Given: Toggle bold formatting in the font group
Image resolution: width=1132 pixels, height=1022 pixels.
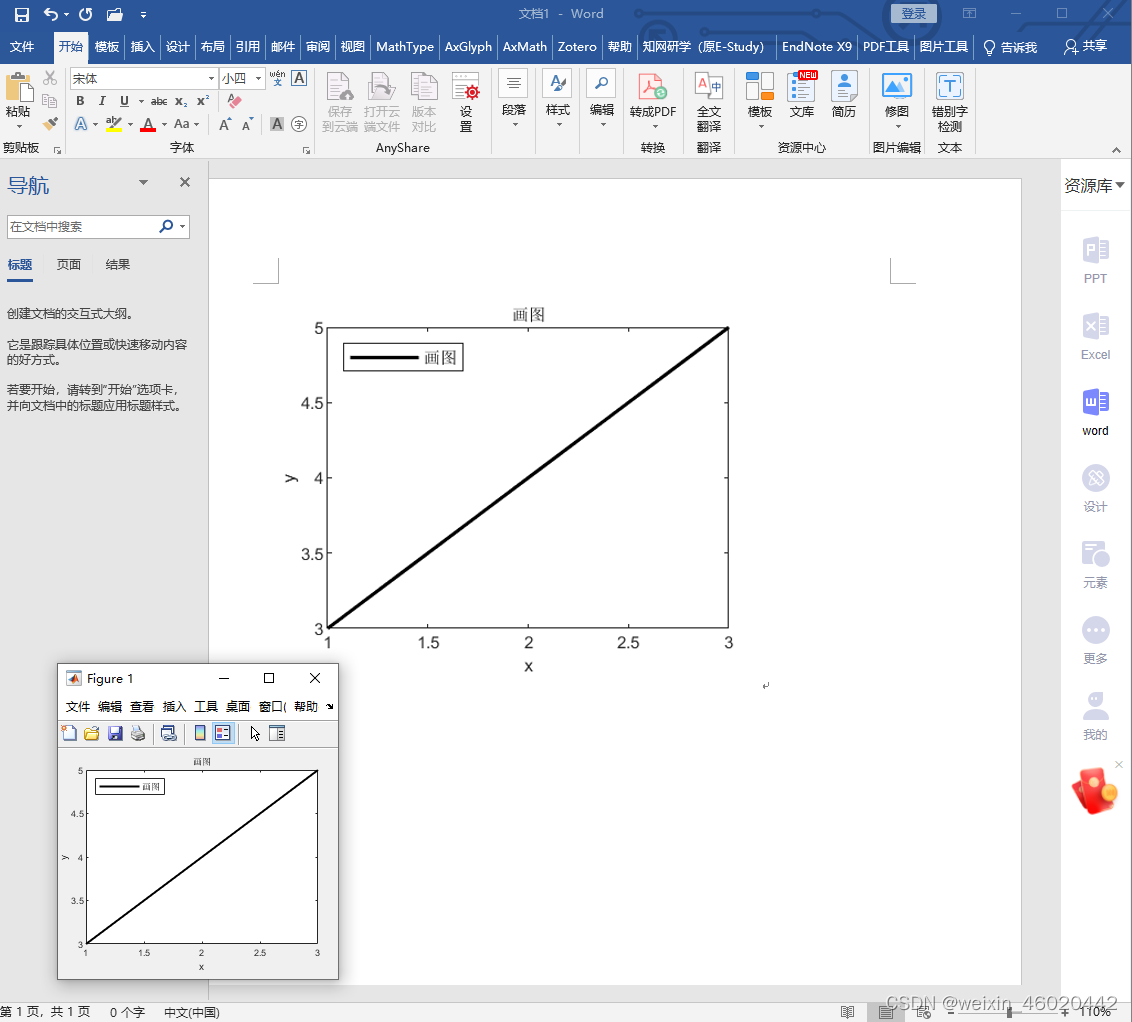Looking at the screenshot, I should 80,101.
